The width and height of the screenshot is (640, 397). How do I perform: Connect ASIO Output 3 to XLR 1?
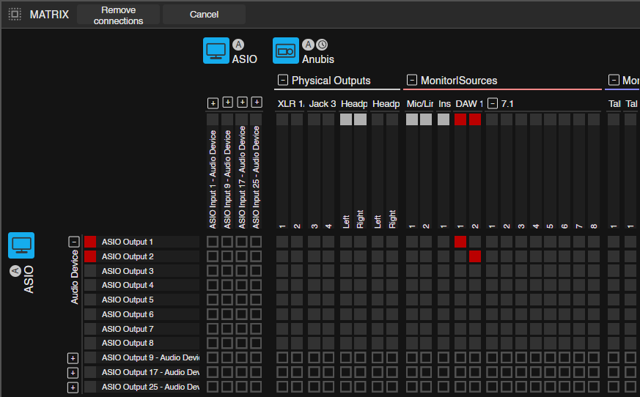pos(282,271)
